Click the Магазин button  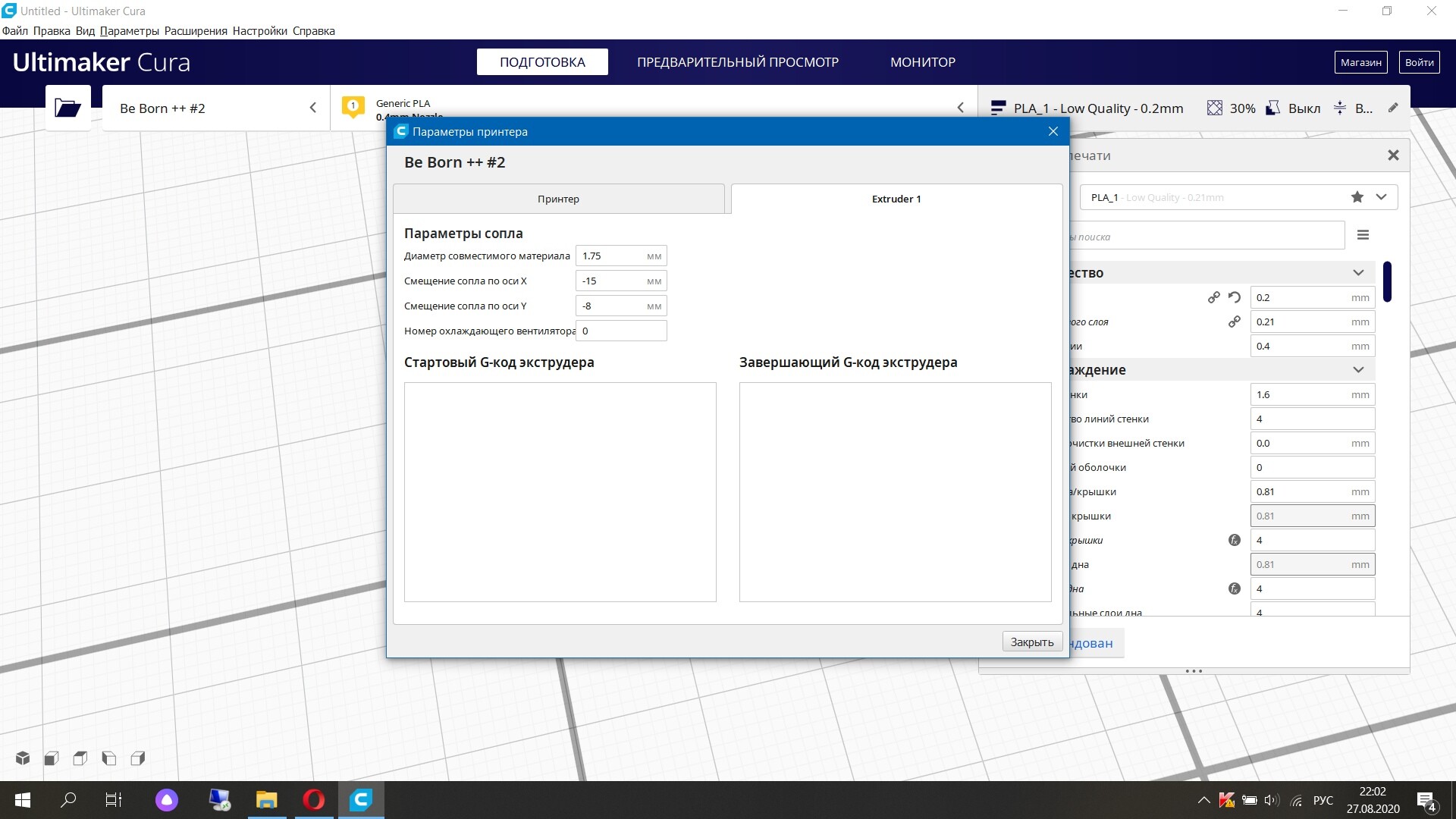click(1360, 62)
